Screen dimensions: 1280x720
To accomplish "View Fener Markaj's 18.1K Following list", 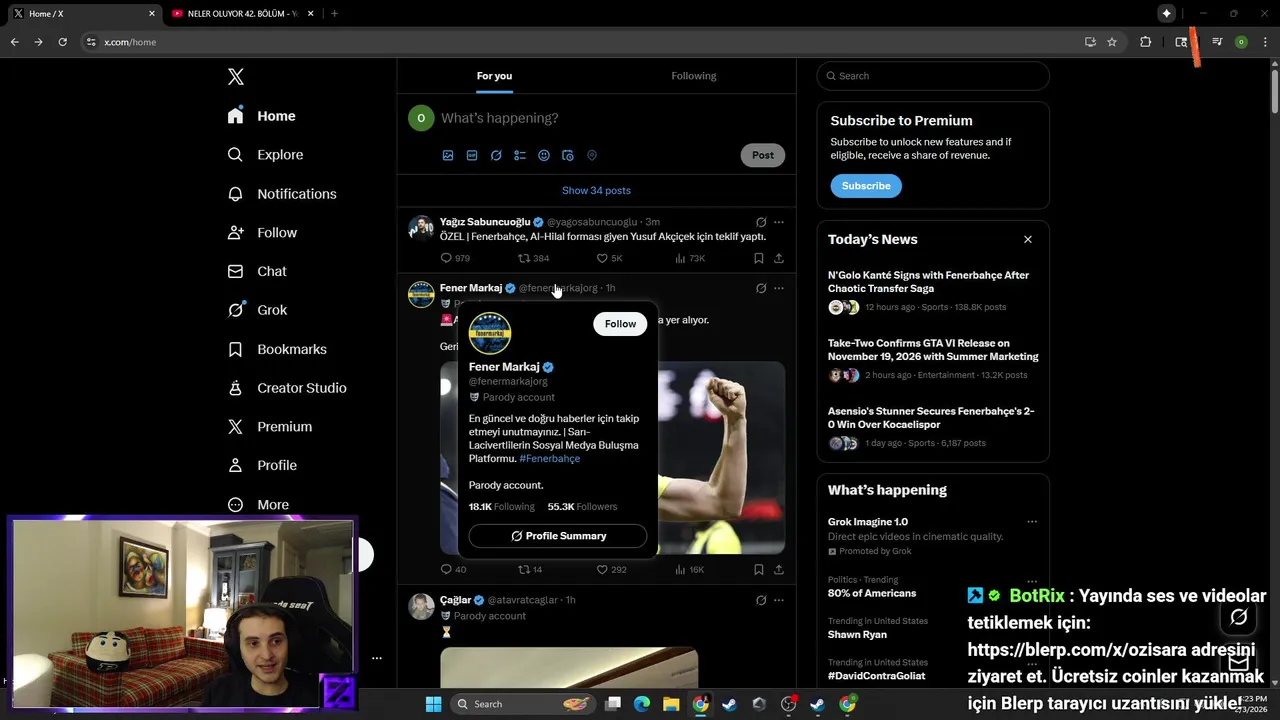I will (502, 507).
